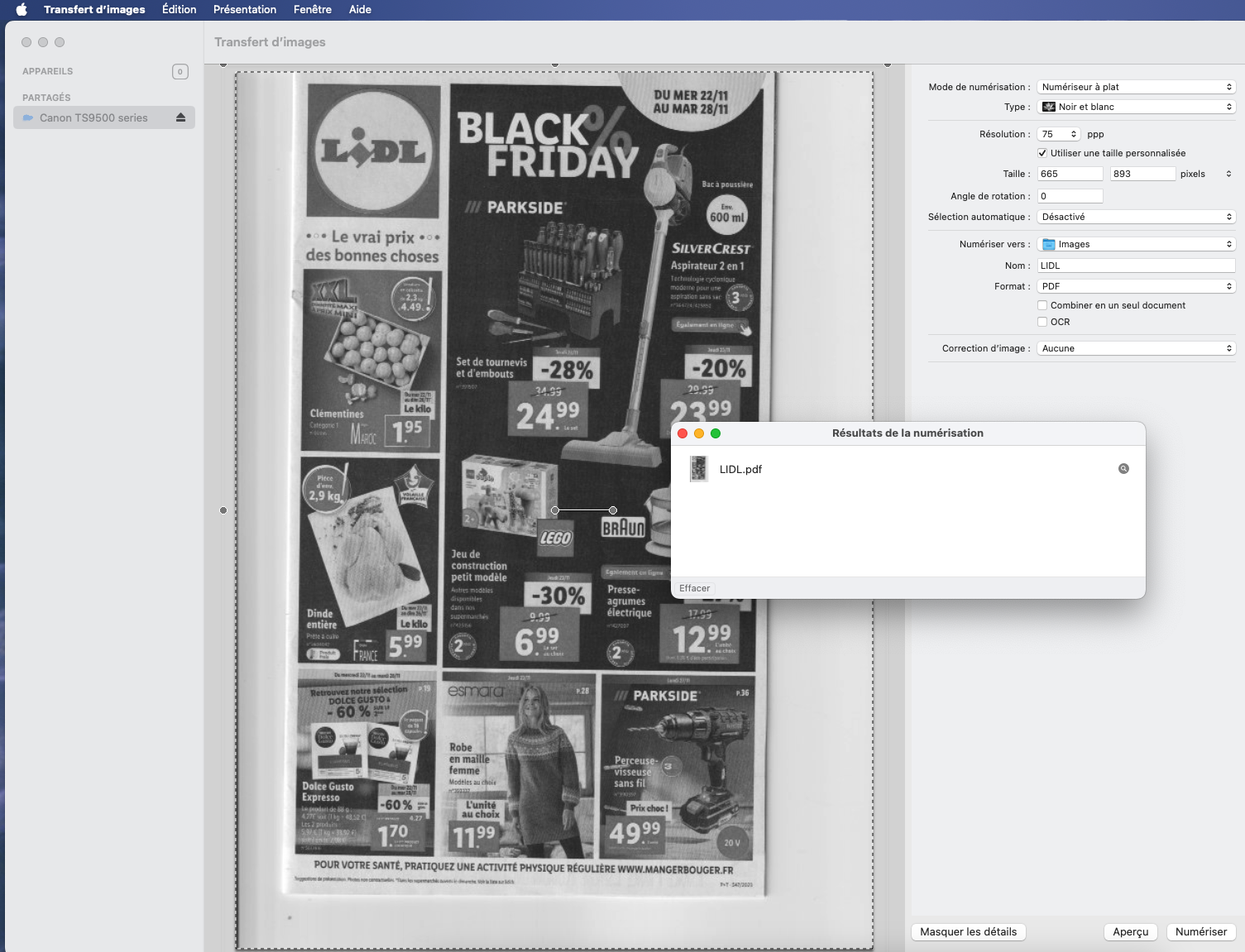Image resolution: width=1245 pixels, height=952 pixels.
Task: Toggle Utiliser une taille personnalisée checkbox
Action: click(x=1042, y=153)
